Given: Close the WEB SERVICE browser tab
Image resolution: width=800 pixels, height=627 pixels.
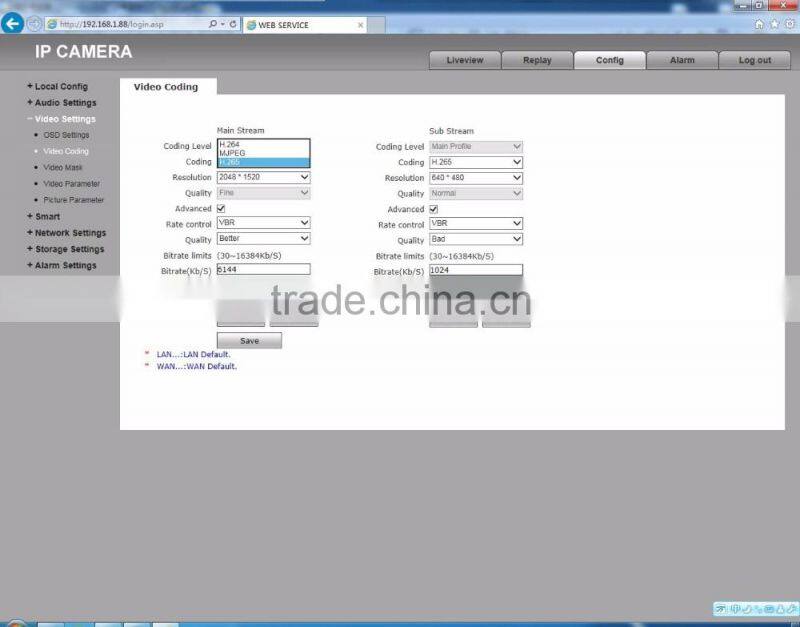Looking at the screenshot, I should 360,24.
